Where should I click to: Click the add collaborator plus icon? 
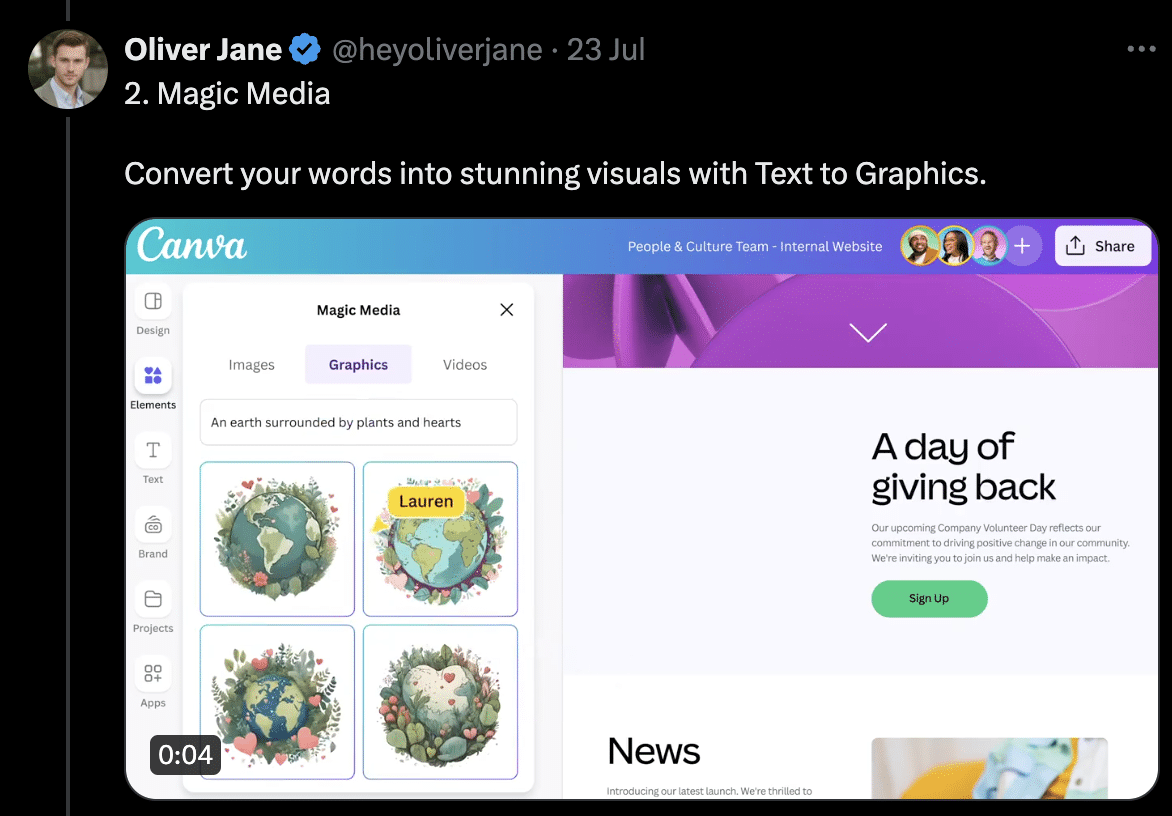pyautogui.click(x=1022, y=245)
